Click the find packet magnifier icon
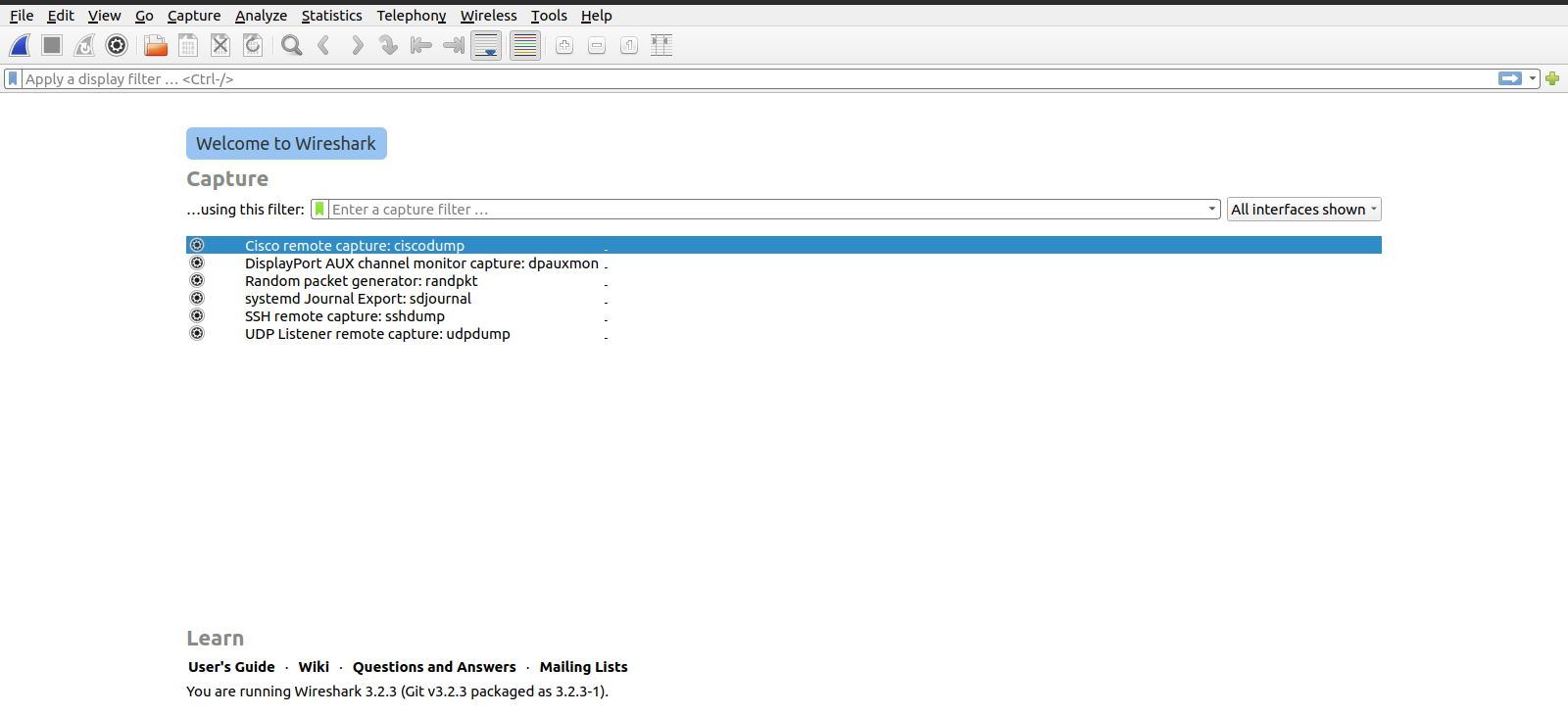 click(291, 45)
